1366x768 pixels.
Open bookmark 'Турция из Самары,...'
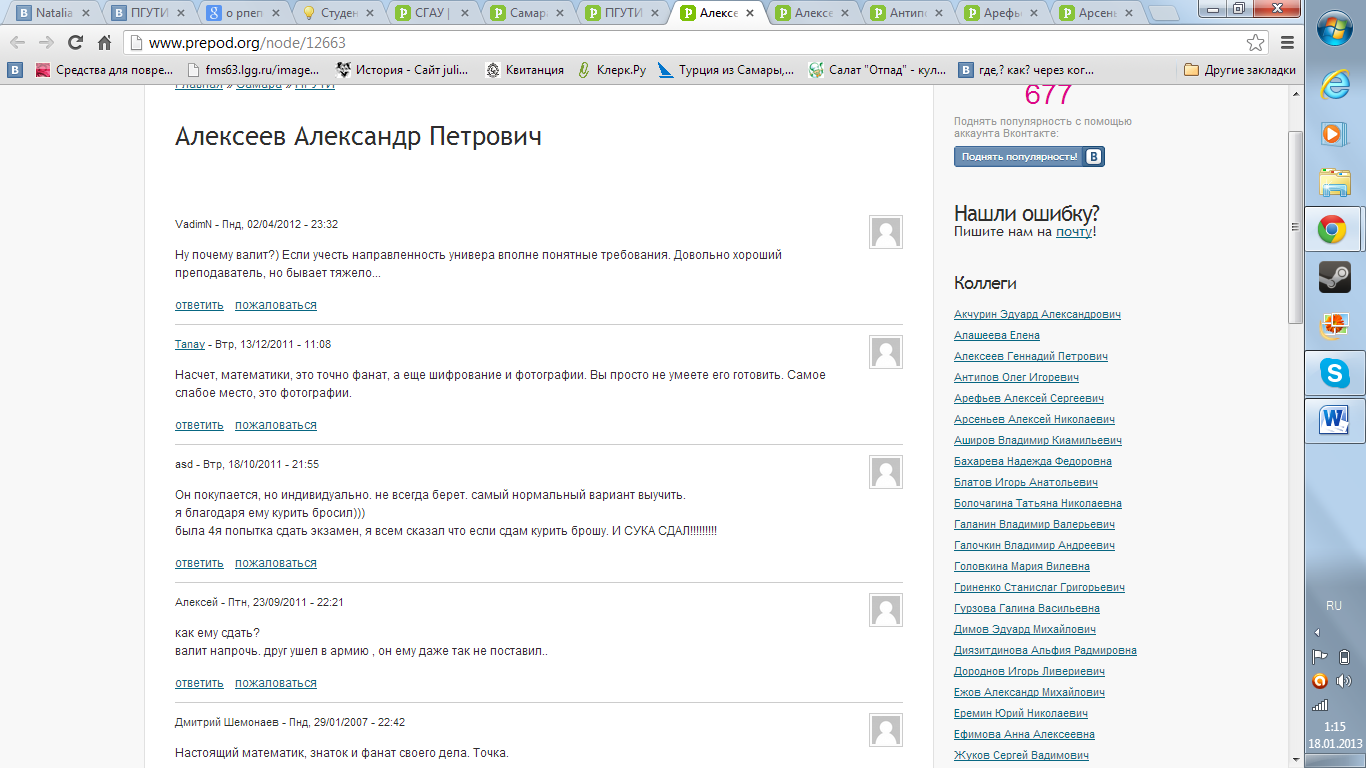point(726,70)
